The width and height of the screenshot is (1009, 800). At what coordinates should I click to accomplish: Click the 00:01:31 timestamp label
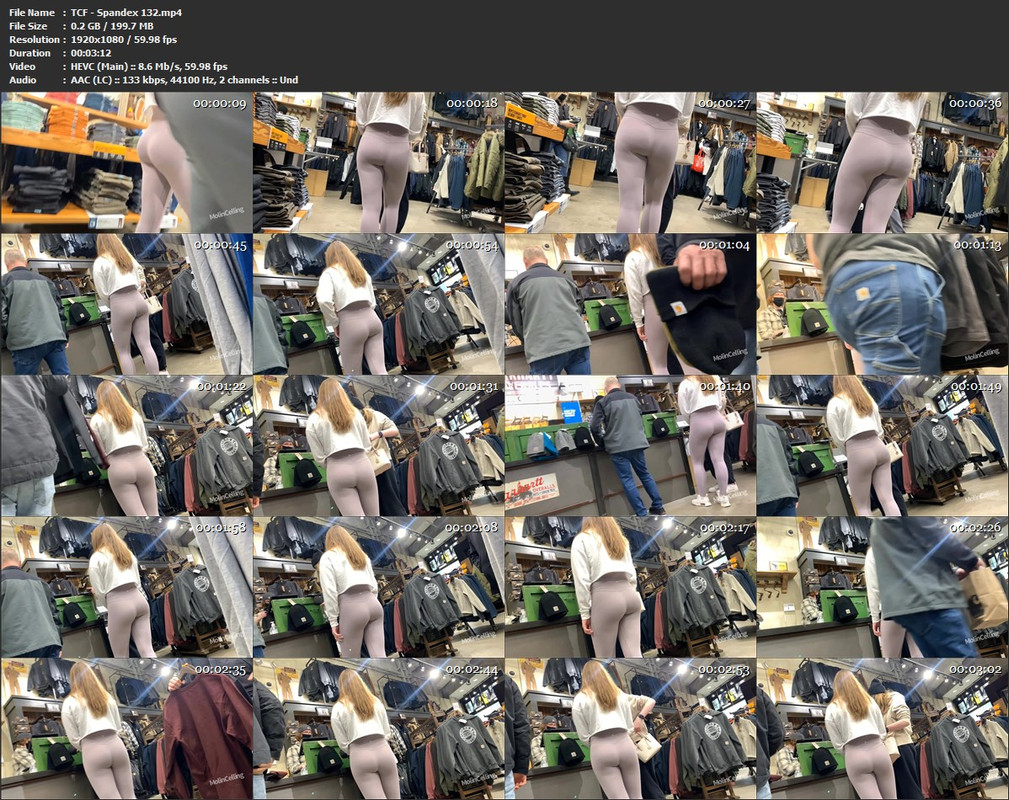[x=473, y=387]
